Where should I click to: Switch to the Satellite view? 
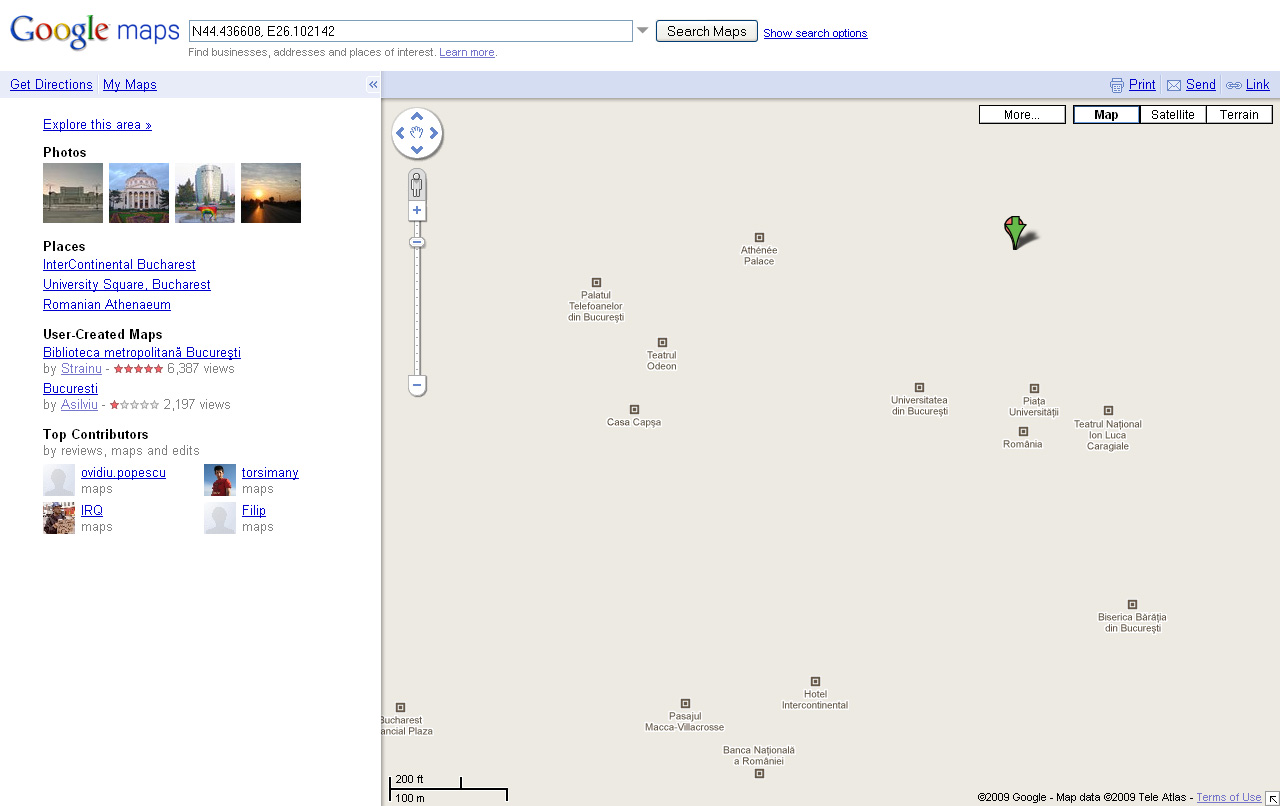1173,114
